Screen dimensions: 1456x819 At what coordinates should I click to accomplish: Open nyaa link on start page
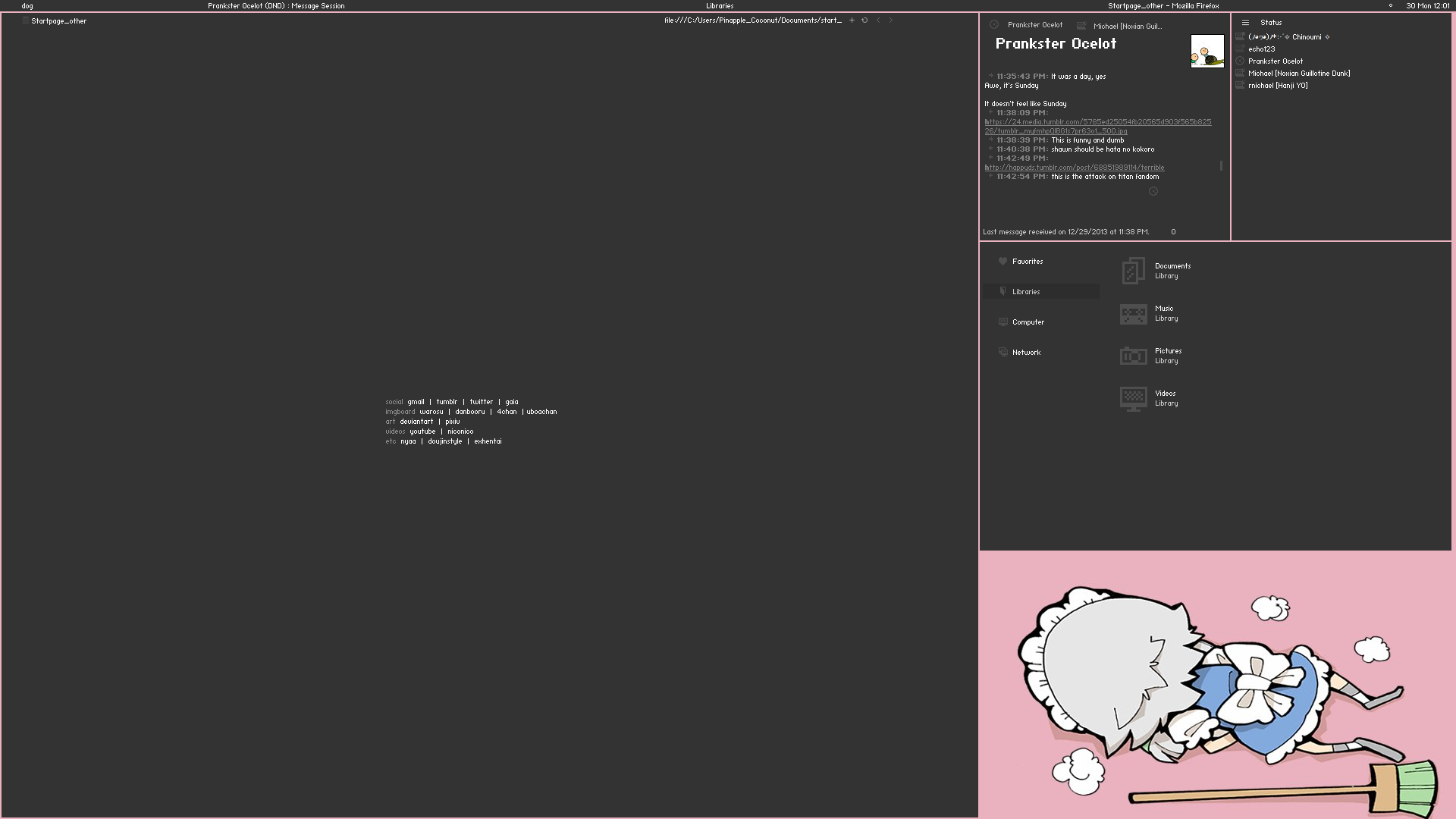tap(408, 441)
